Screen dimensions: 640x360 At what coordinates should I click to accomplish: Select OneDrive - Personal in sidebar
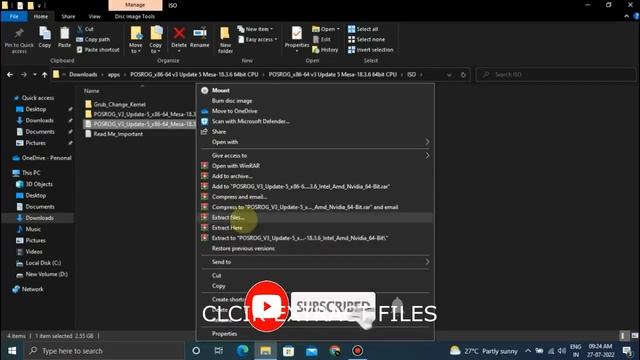[x=42, y=158]
